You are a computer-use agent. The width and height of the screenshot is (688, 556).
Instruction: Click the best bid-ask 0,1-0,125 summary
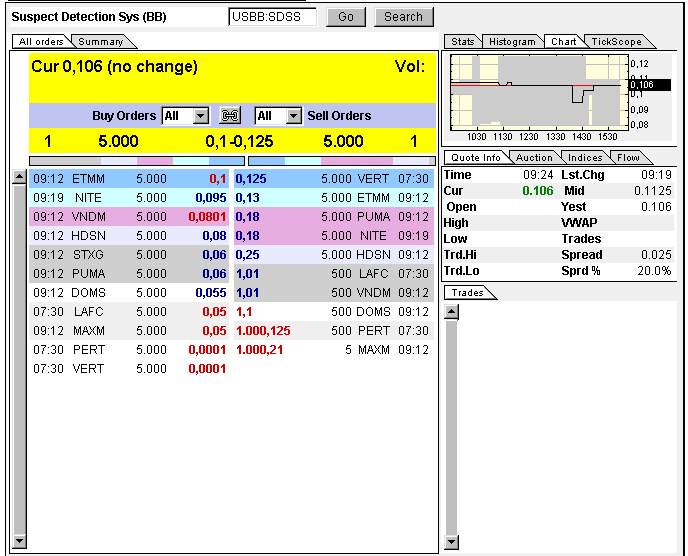(239, 141)
